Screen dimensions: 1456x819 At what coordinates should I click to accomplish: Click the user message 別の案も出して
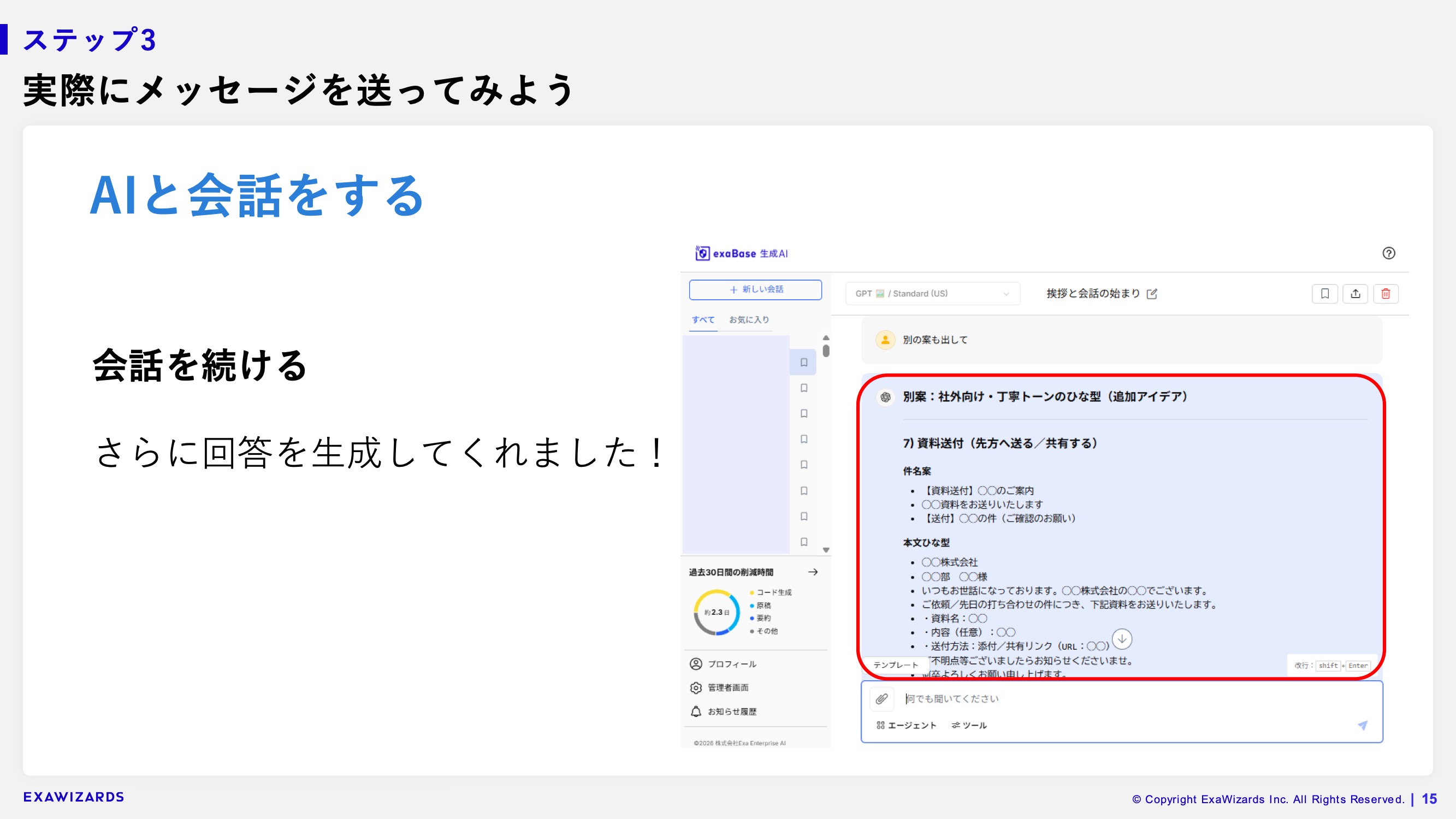[935, 340]
